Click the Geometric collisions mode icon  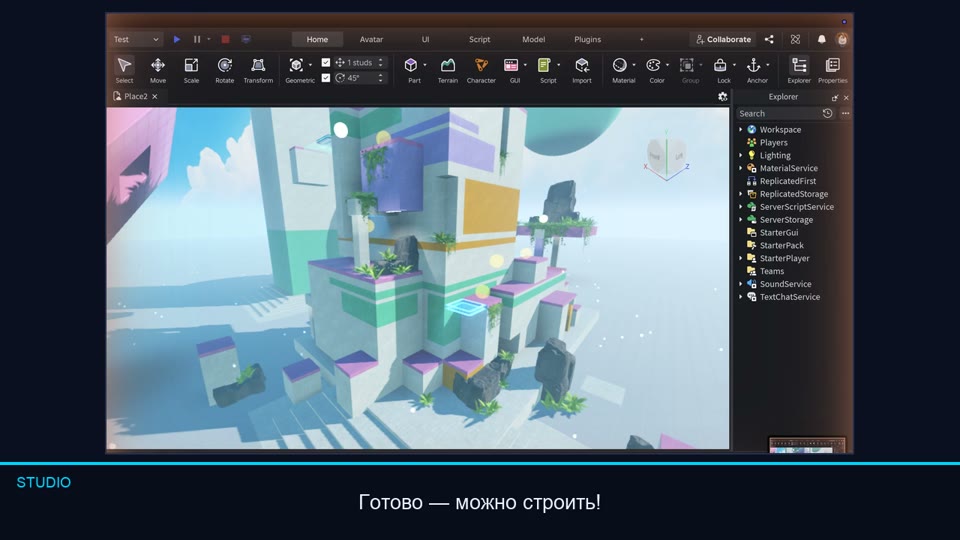tap(296, 65)
